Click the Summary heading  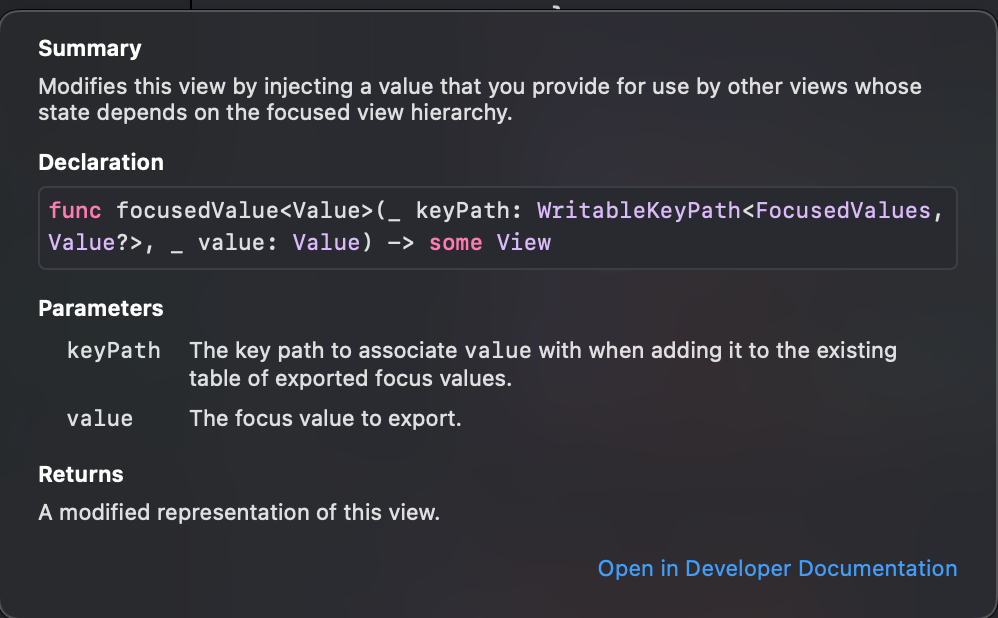90,48
